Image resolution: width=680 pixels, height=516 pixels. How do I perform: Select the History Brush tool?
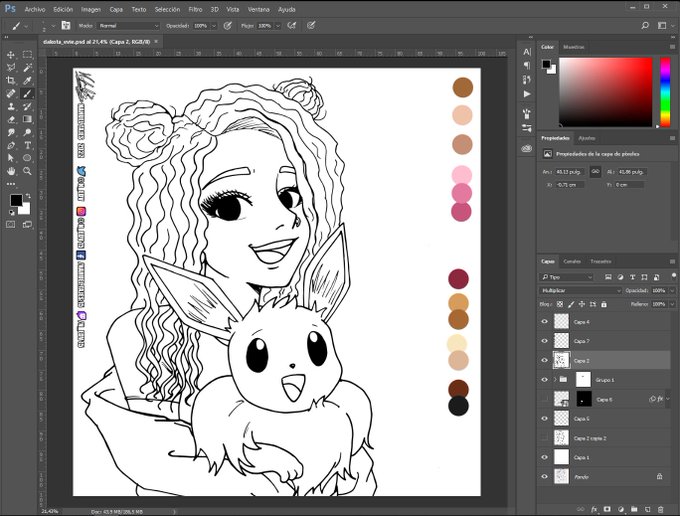pos(27,106)
